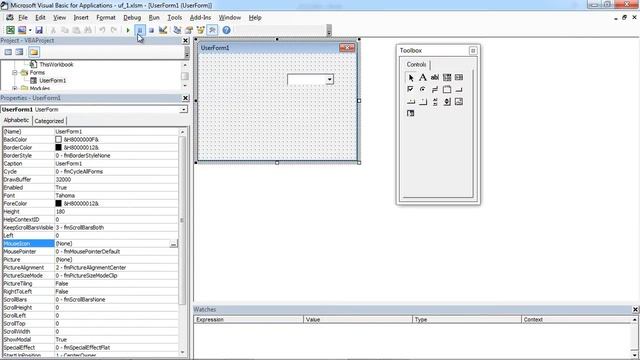Select the ListBox control in Toolbox
The height and width of the screenshot is (360, 640).
[459, 78]
